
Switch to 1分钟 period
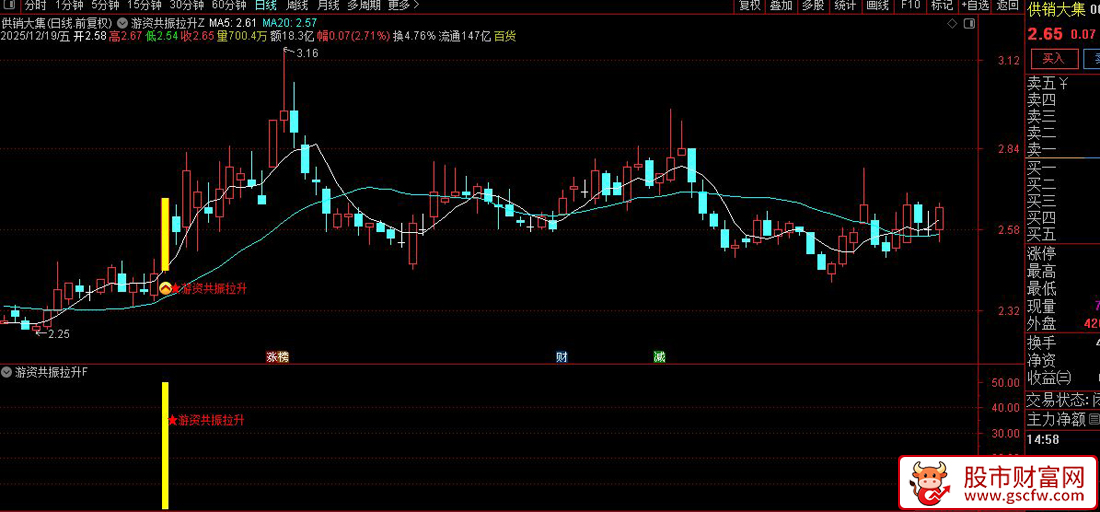coord(69,5)
